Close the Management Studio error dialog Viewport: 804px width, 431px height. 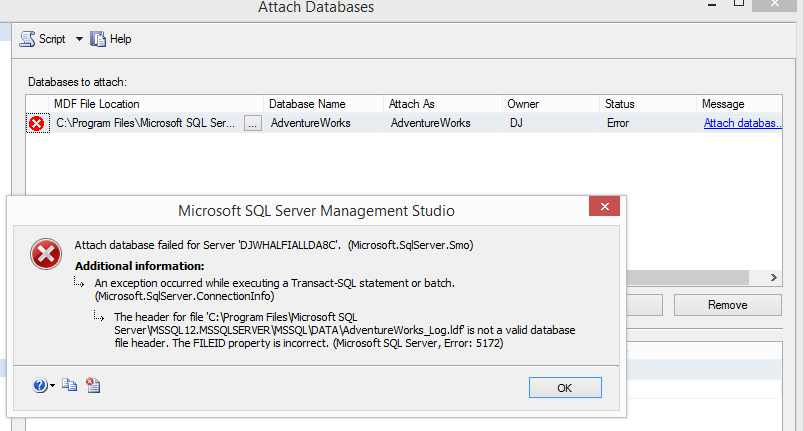pyautogui.click(x=605, y=207)
